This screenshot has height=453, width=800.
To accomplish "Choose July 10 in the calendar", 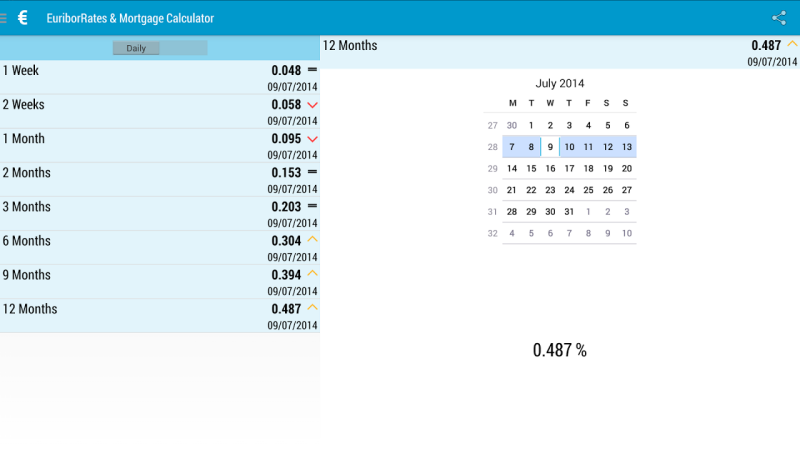I will 569,147.
